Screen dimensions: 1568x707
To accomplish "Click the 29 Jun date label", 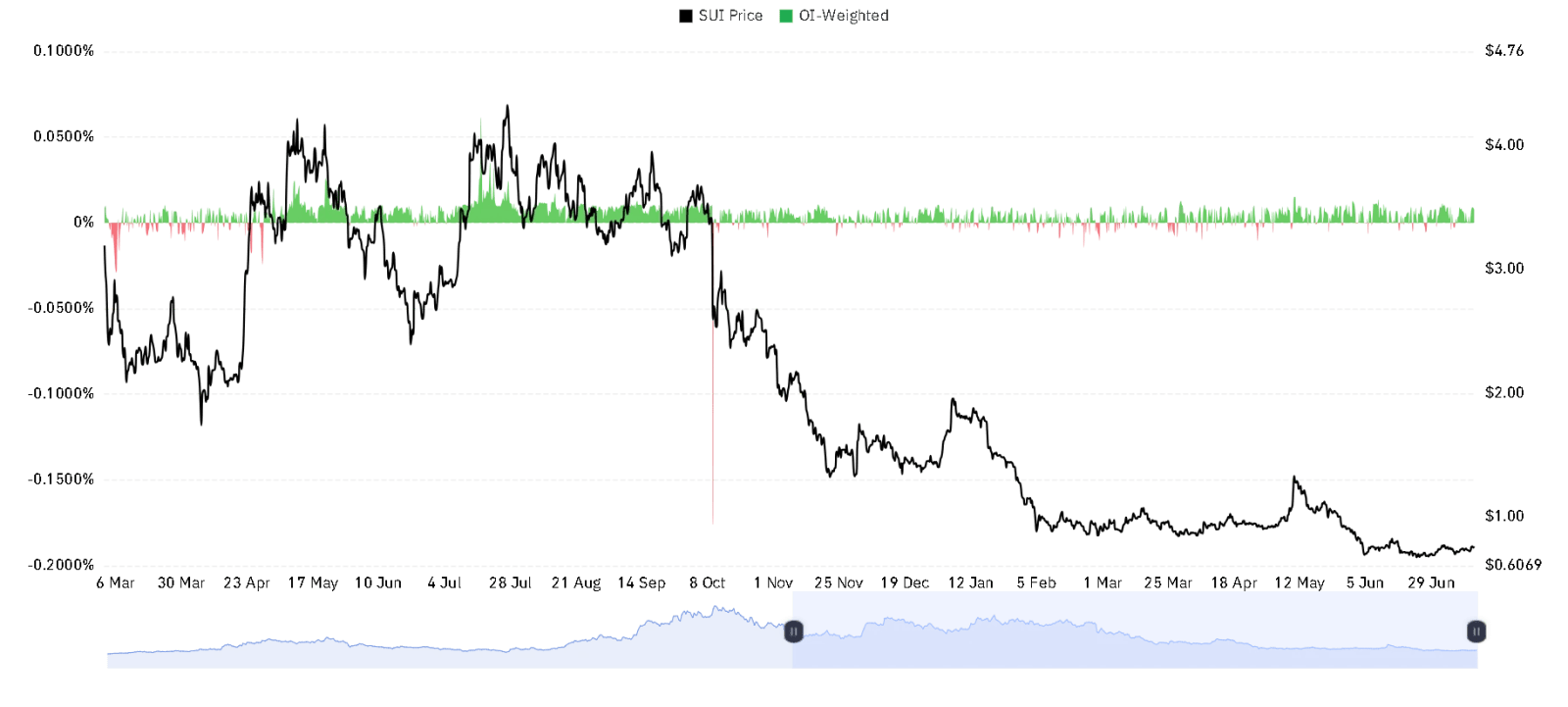I will [x=1432, y=582].
